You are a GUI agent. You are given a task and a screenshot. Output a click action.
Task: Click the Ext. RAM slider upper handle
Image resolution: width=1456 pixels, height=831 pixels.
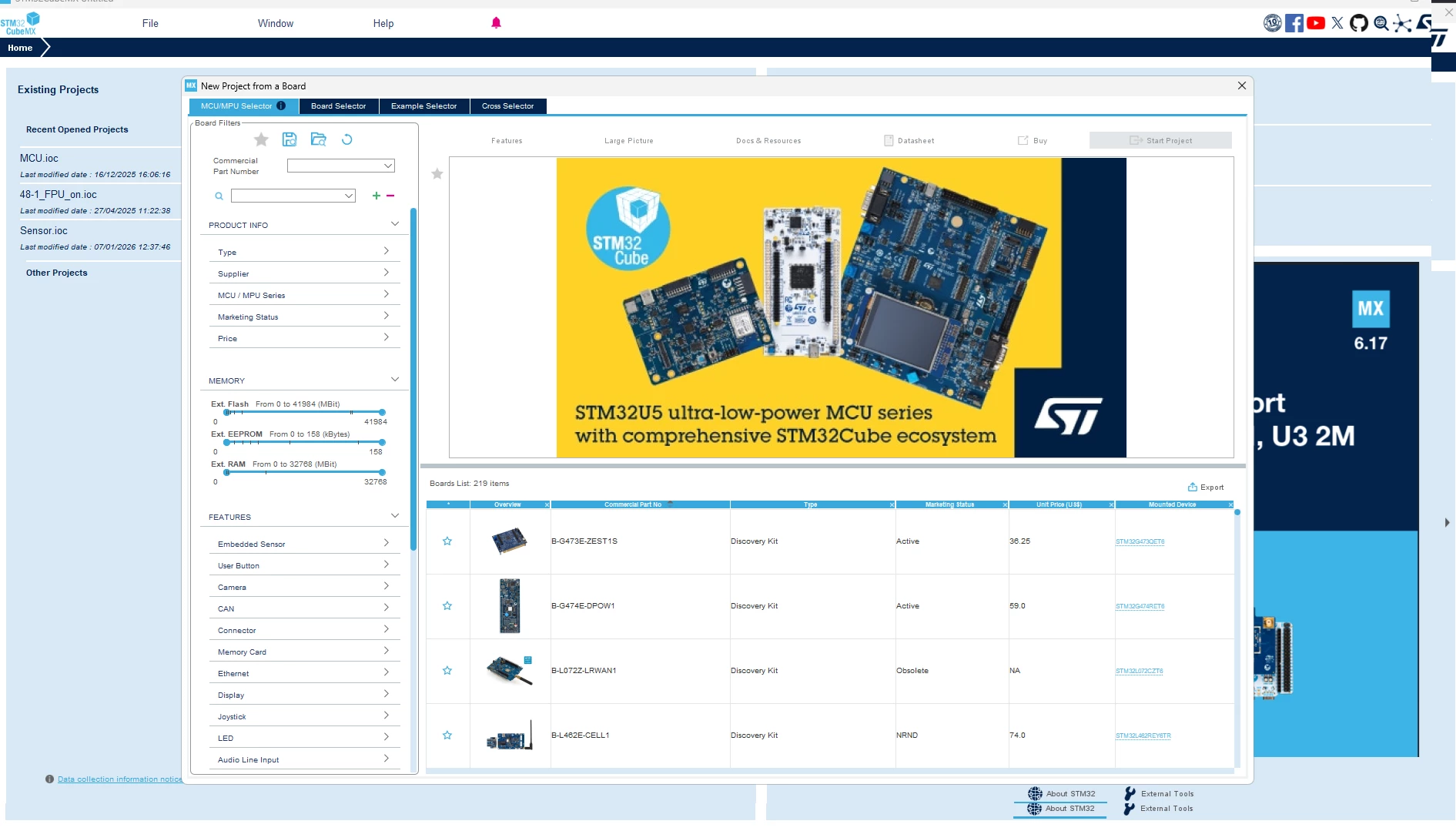point(382,472)
